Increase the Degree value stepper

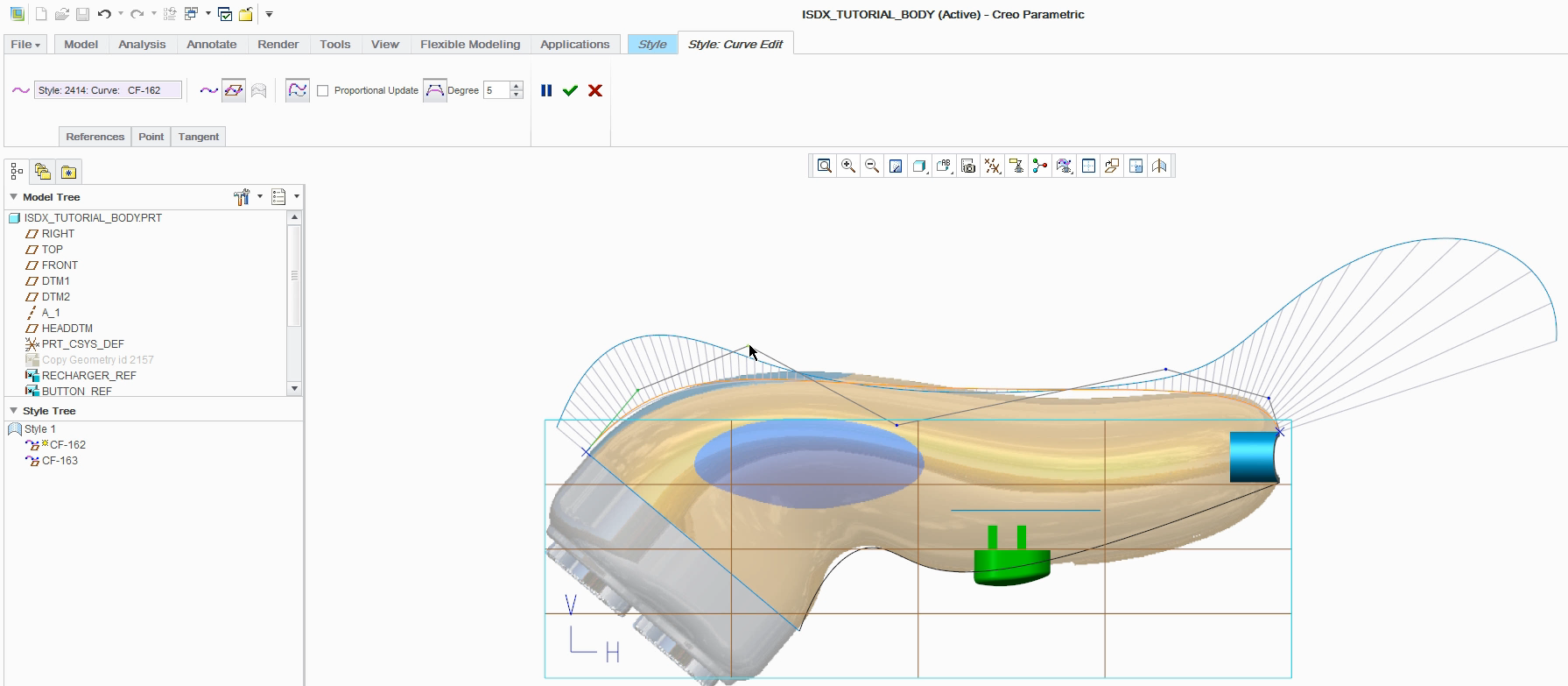click(517, 86)
